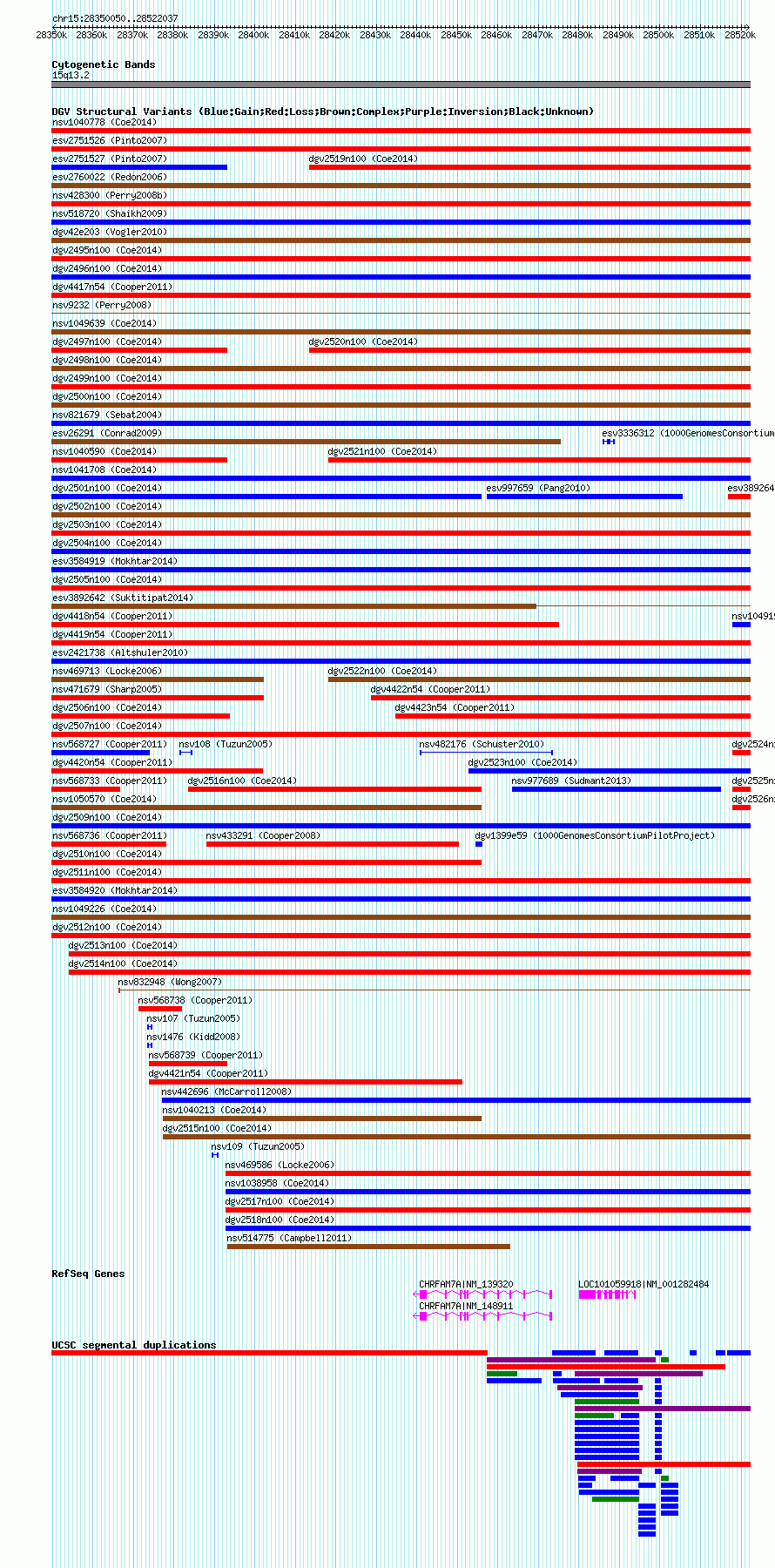Click variant esv2421738 (Altshuler2010)
Screen dimensions: 775x1568
point(120,653)
